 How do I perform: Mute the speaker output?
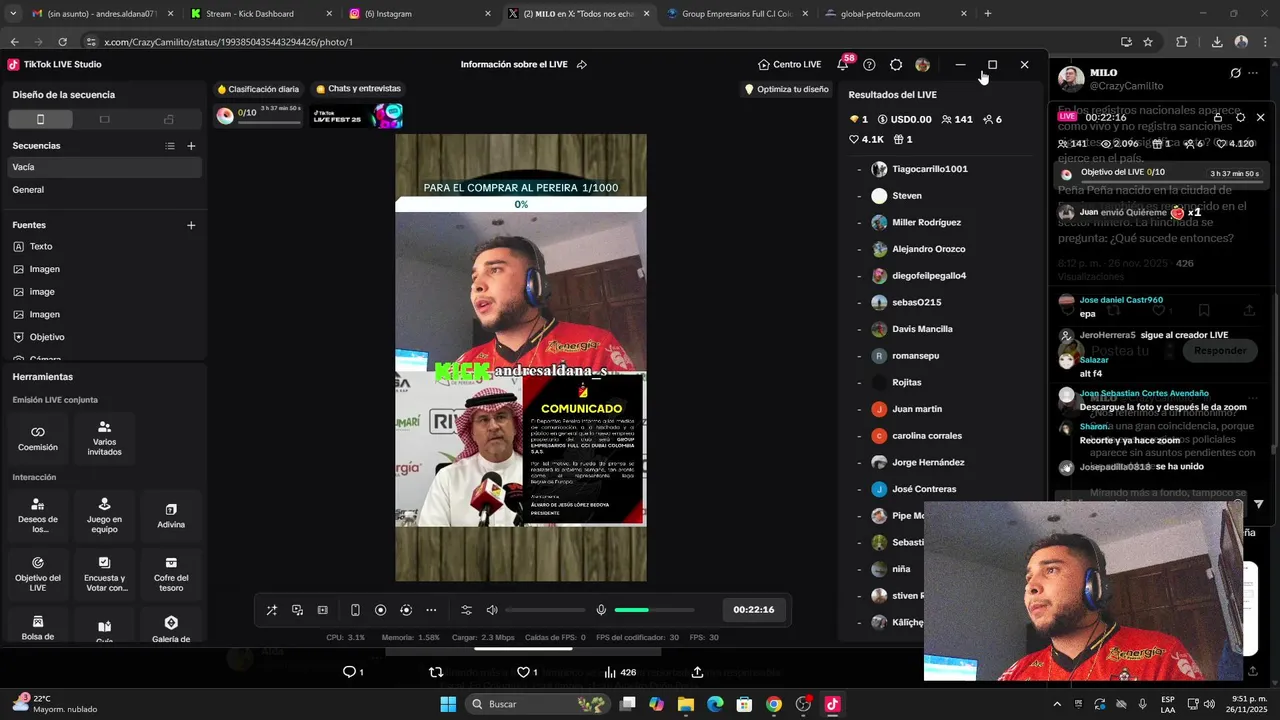pyautogui.click(x=492, y=610)
